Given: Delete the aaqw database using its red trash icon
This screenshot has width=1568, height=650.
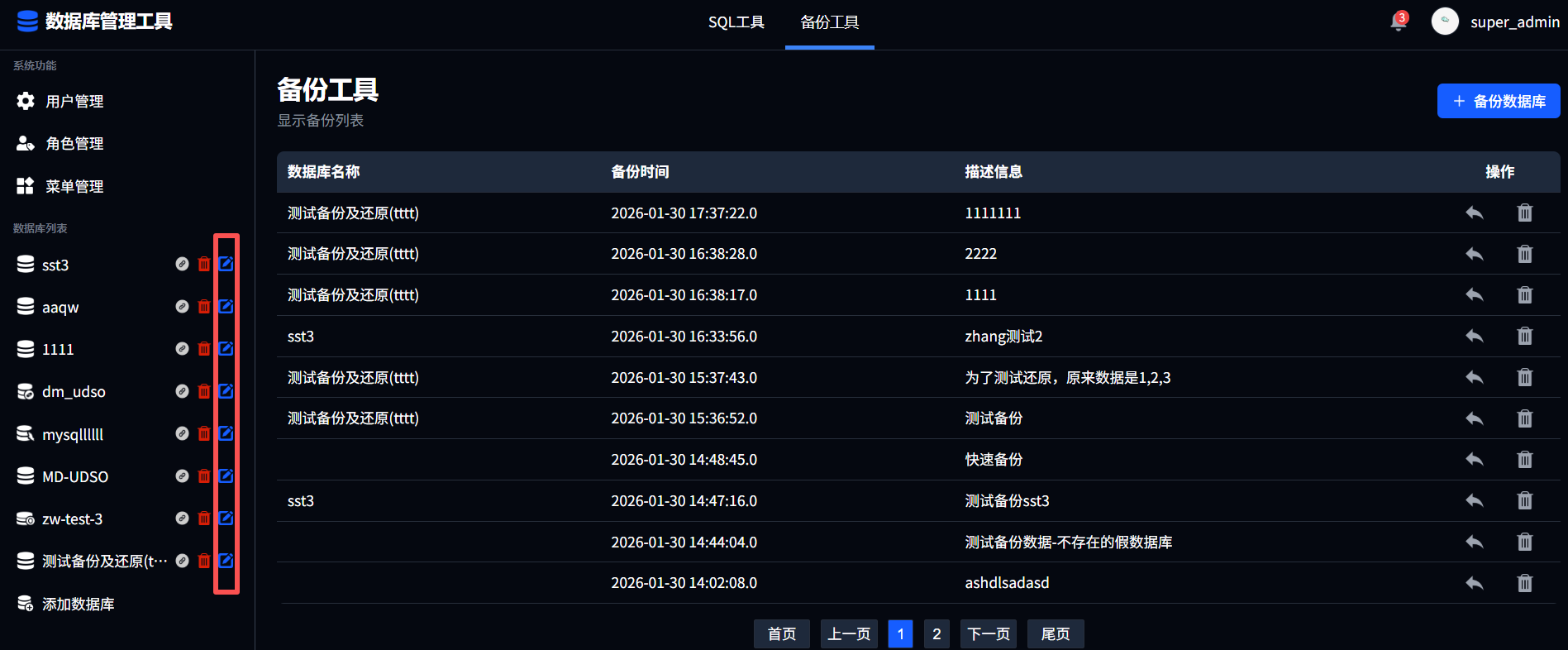Looking at the screenshot, I should click(x=204, y=307).
